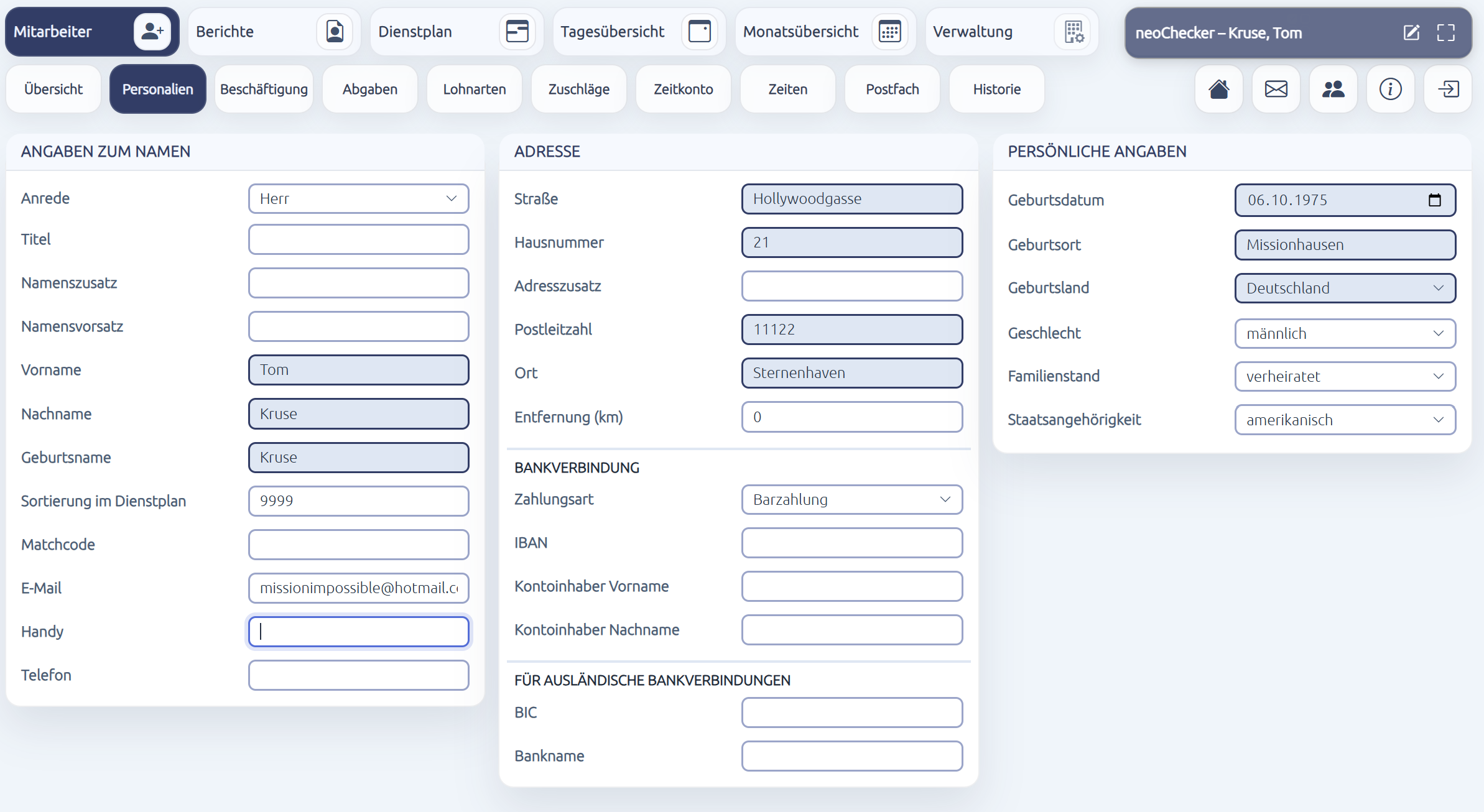
Task: Show information via the circled i icon
Action: click(x=1391, y=89)
